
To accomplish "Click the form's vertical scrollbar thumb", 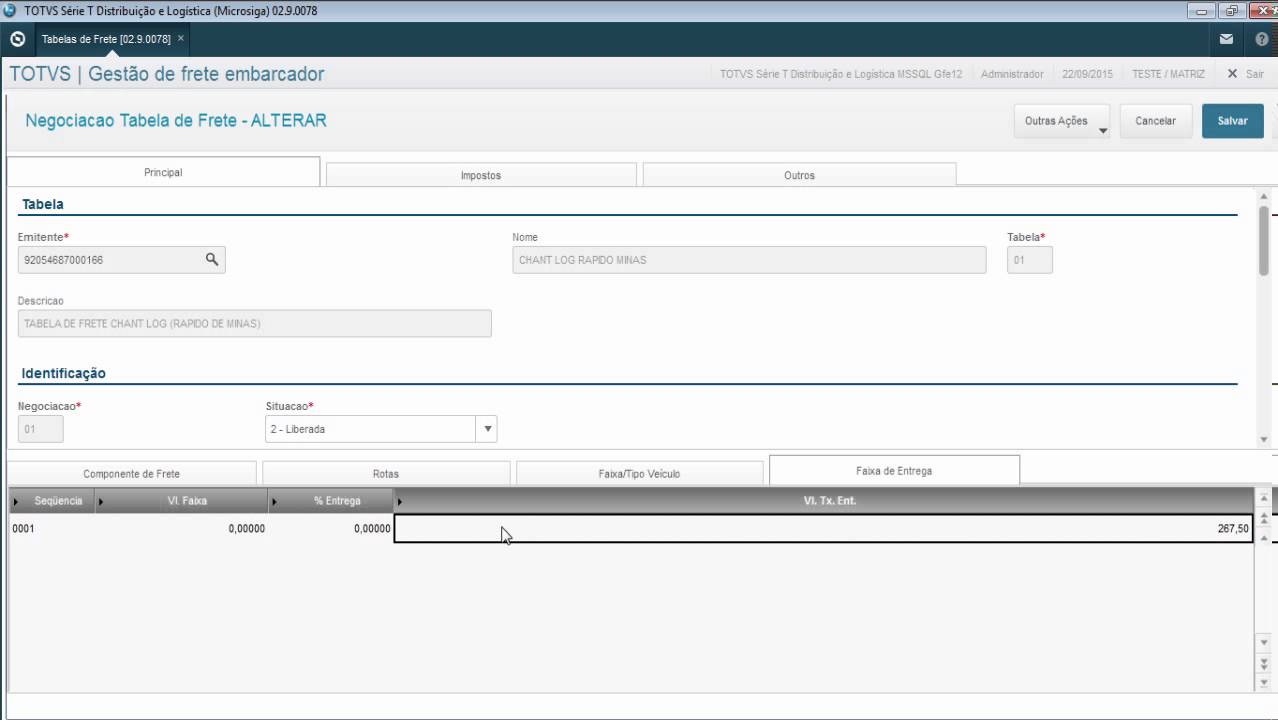I will [1264, 240].
